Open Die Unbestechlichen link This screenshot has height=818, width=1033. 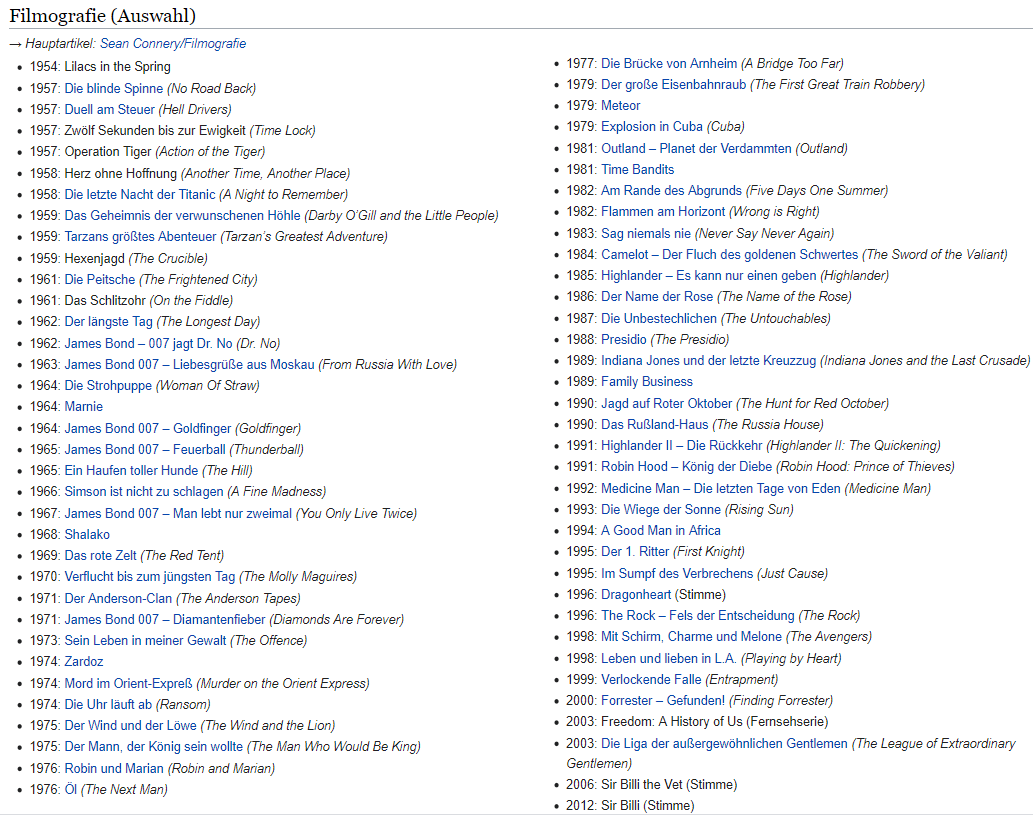coord(659,318)
